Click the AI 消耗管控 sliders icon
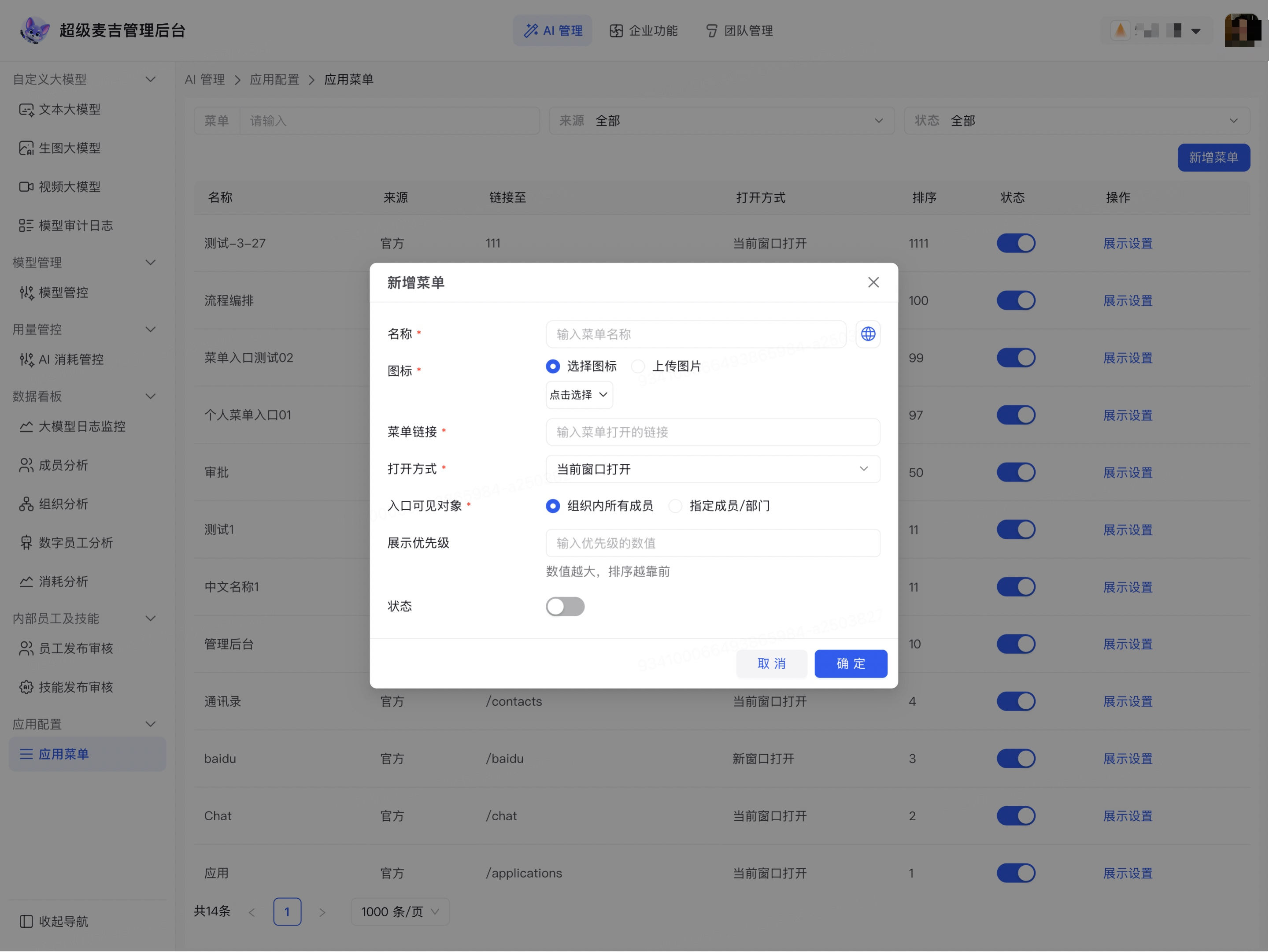 point(26,360)
